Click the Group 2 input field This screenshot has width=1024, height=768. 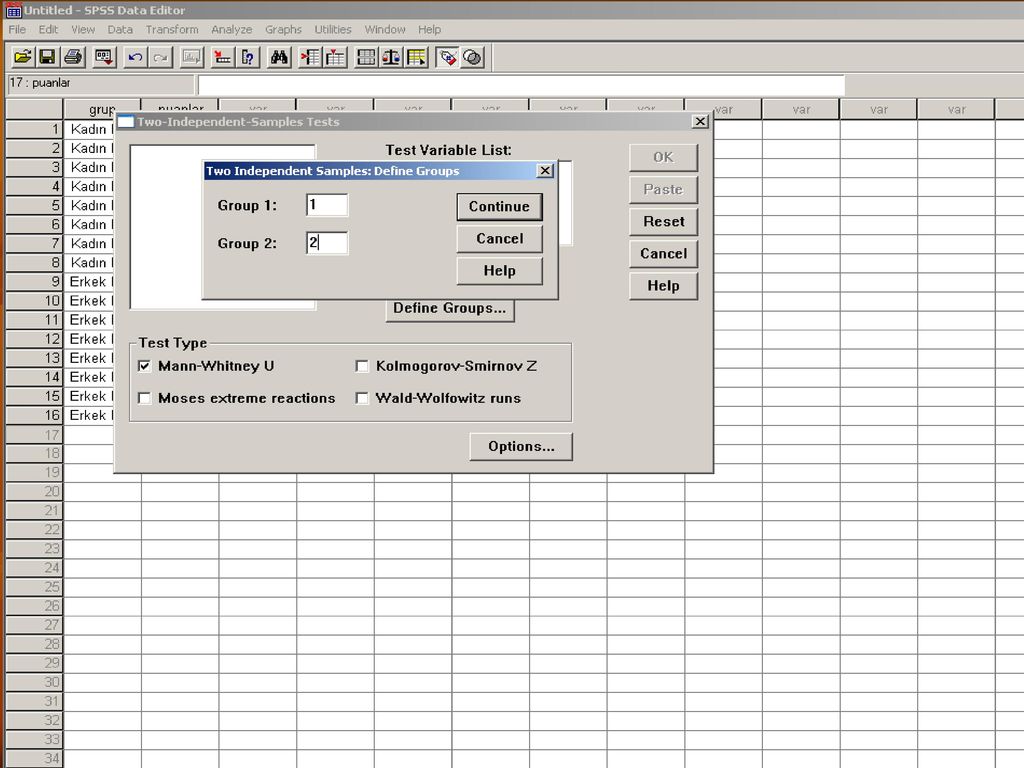[327, 243]
